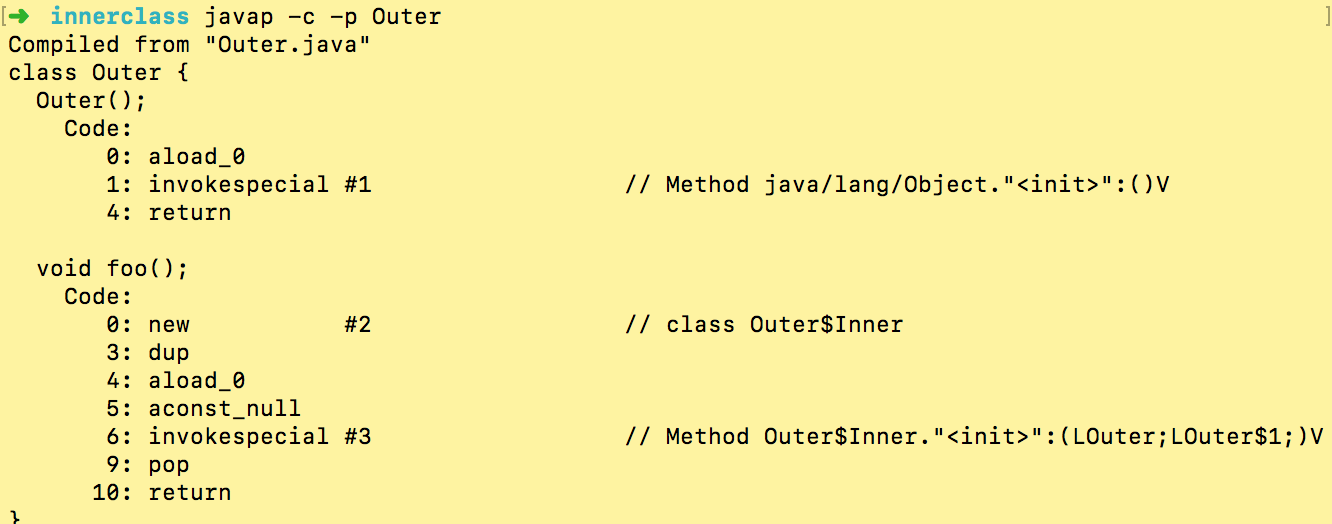Click the "aconst_null" instruction
Image resolution: width=1332 pixels, height=524 pixels.
(225, 408)
